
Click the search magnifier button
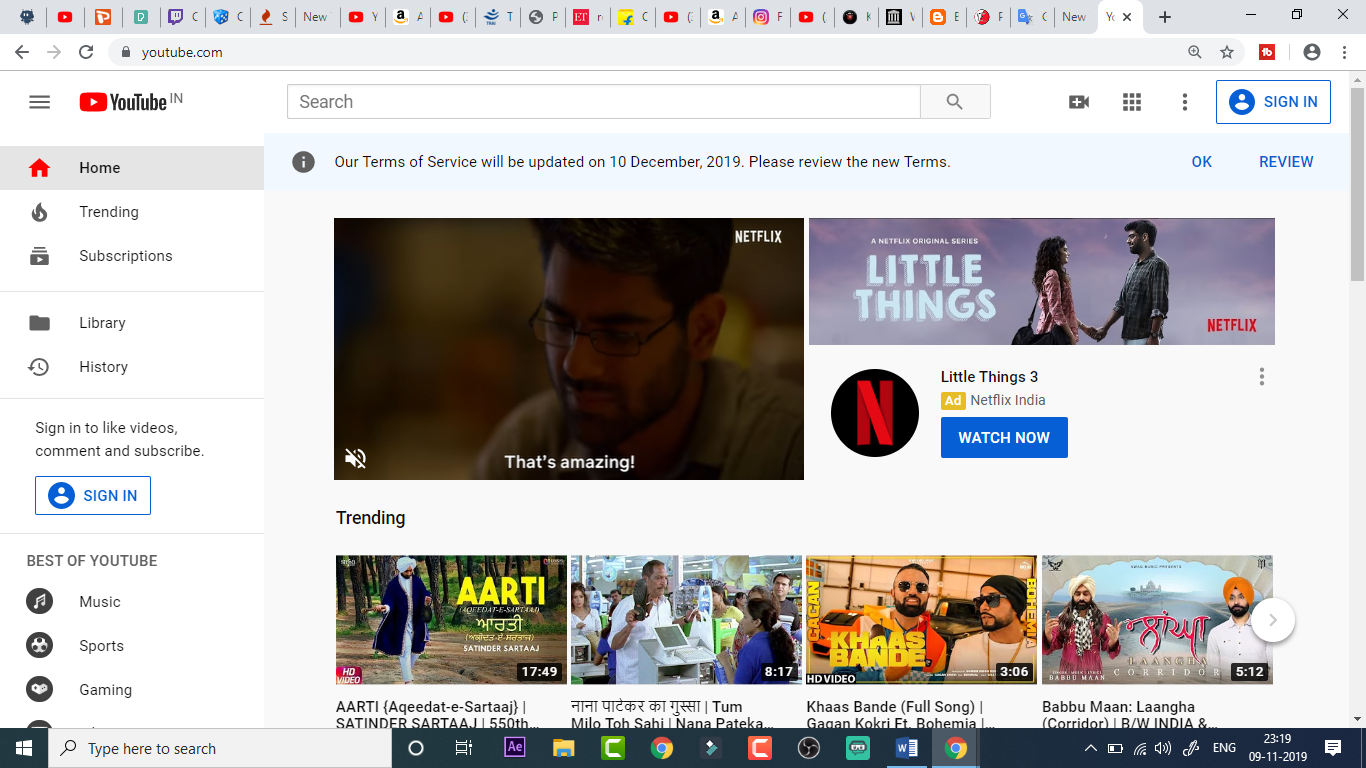point(955,102)
